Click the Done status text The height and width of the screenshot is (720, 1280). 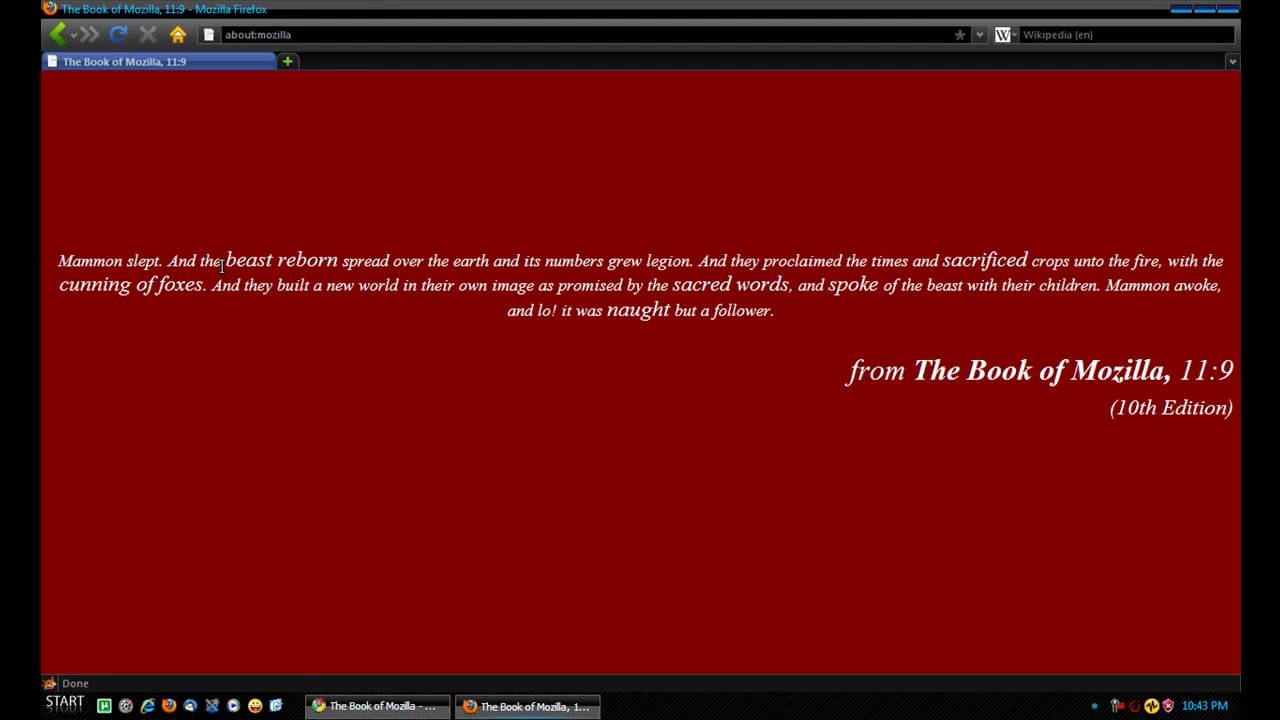75,683
